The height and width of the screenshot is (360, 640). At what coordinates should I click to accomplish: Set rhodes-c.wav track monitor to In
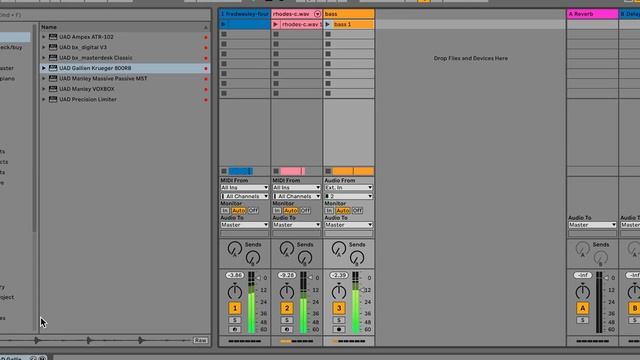pos(277,211)
